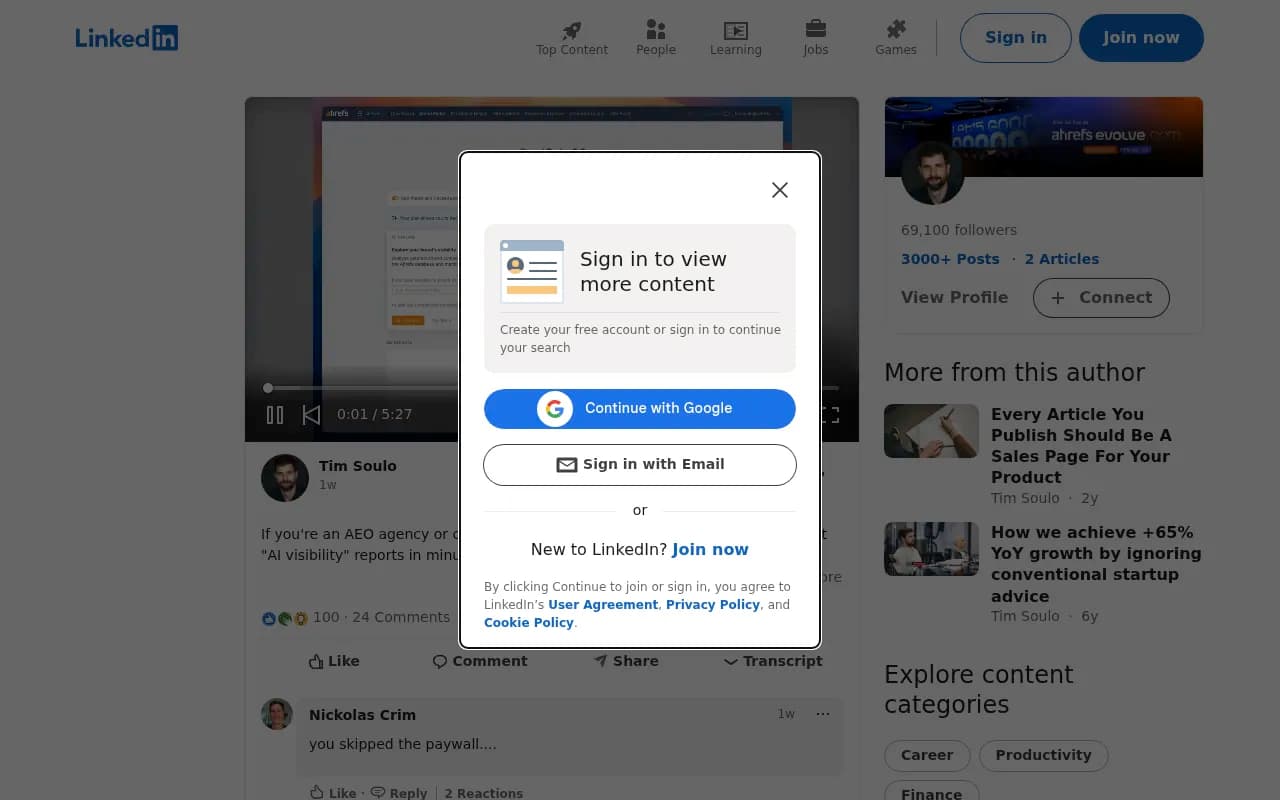The height and width of the screenshot is (800, 1280).
Task: Choose Sign in with Email
Action: [640, 464]
